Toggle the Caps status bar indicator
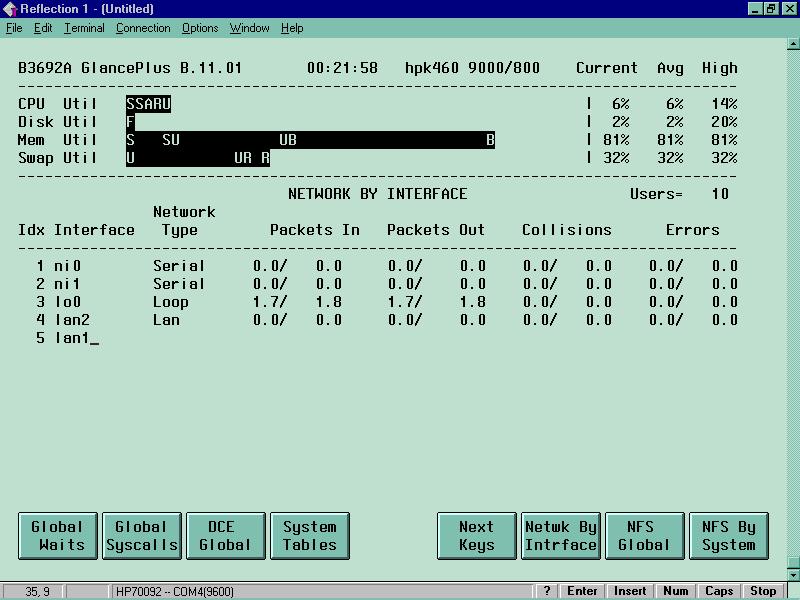Viewport: 800px width, 600px height. [x=719, y=591]
